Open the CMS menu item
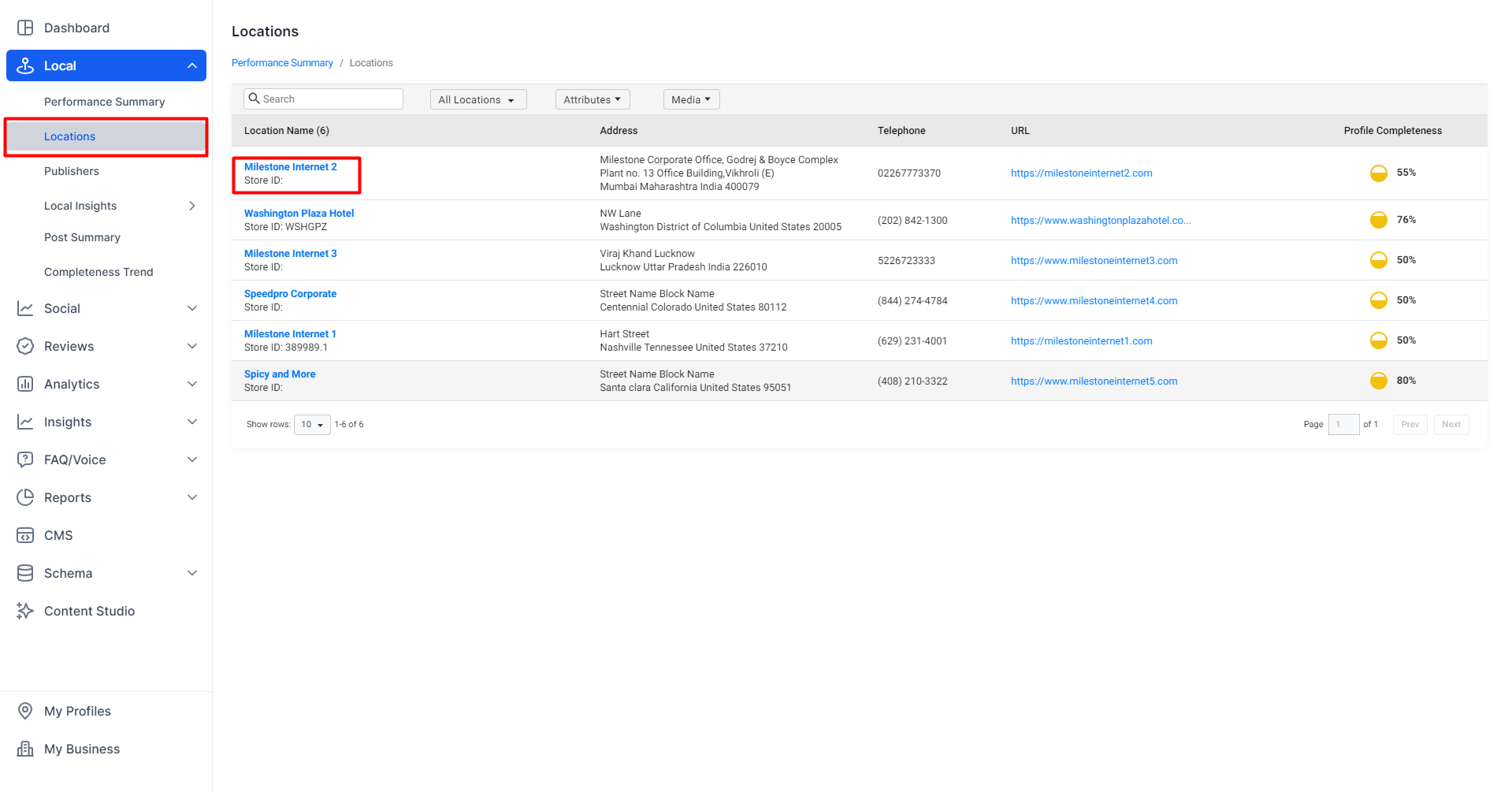Viewport: 1512px width, 792px height. coord(58,535)
